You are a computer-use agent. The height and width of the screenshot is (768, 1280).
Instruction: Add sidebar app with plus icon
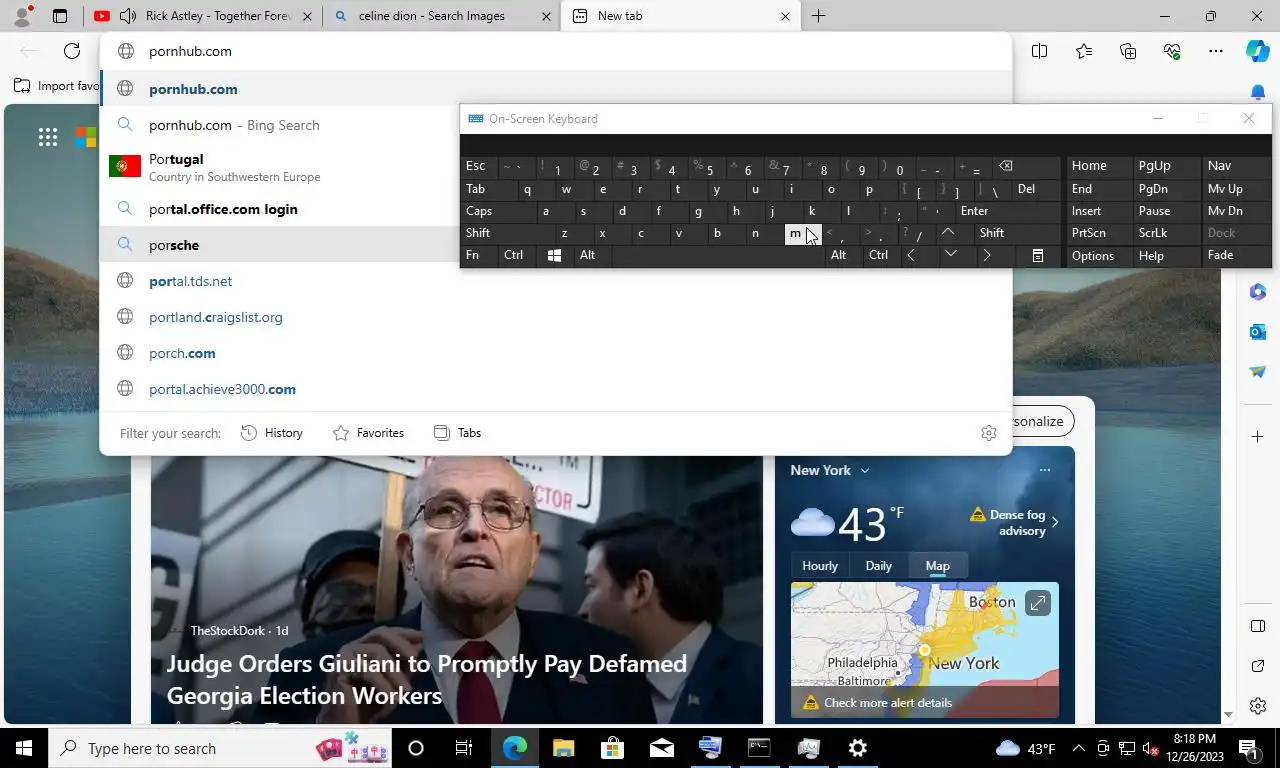click(x=1258, y=437)
